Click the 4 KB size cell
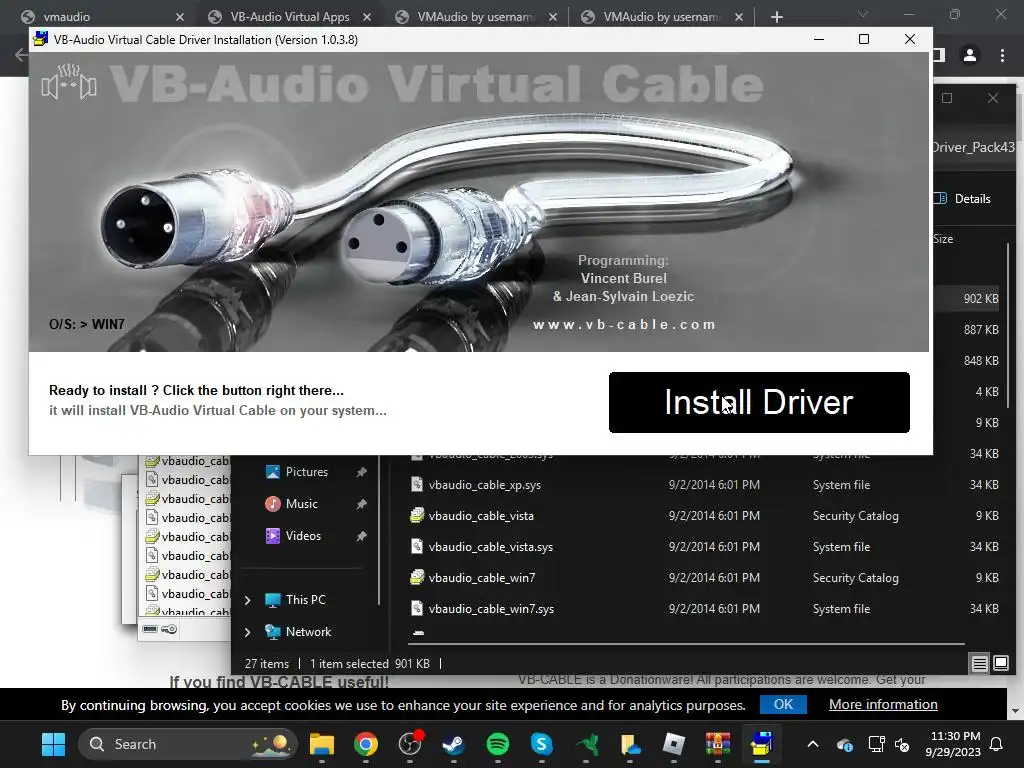The image size is (1024, 768). click(x=987, y=392)
